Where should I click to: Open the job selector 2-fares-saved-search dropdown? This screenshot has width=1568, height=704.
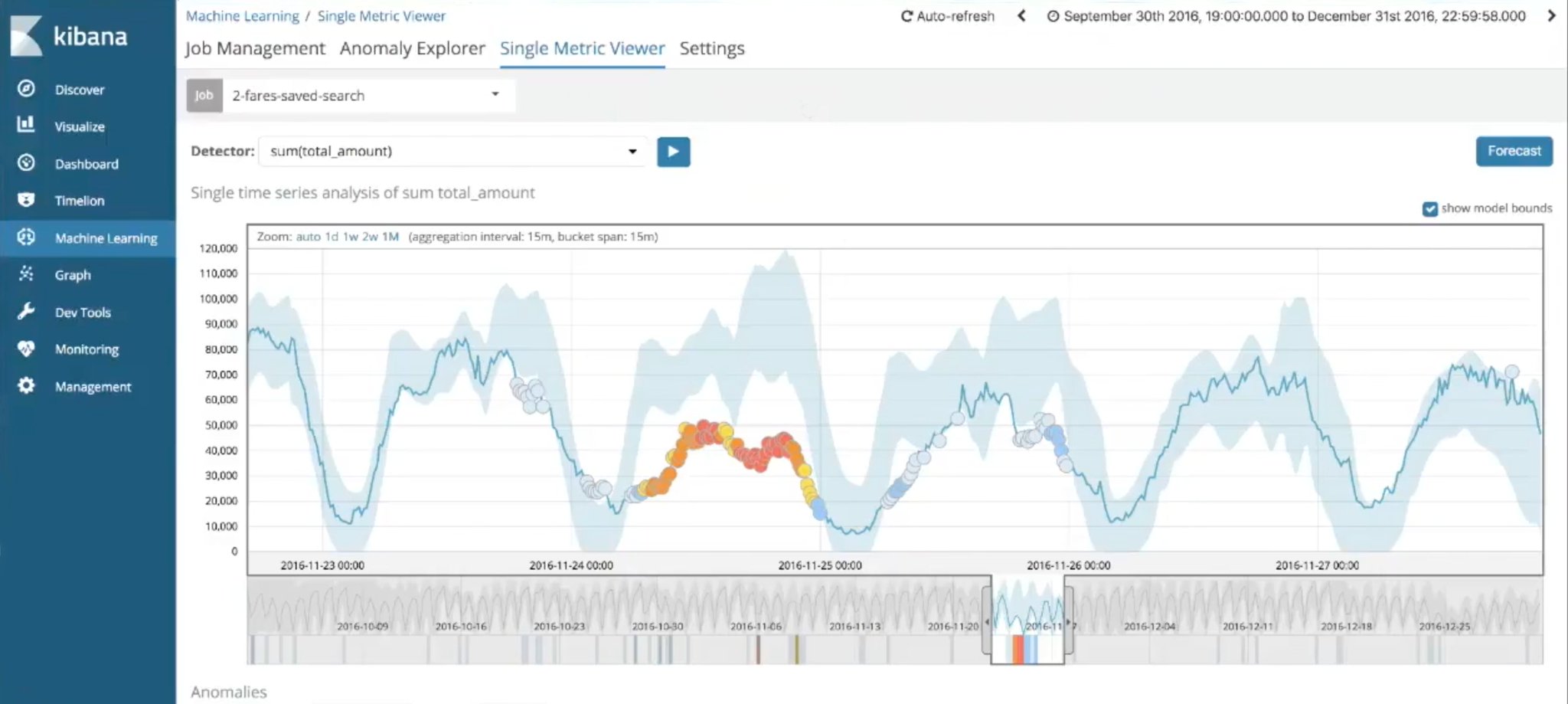(368, 96)
